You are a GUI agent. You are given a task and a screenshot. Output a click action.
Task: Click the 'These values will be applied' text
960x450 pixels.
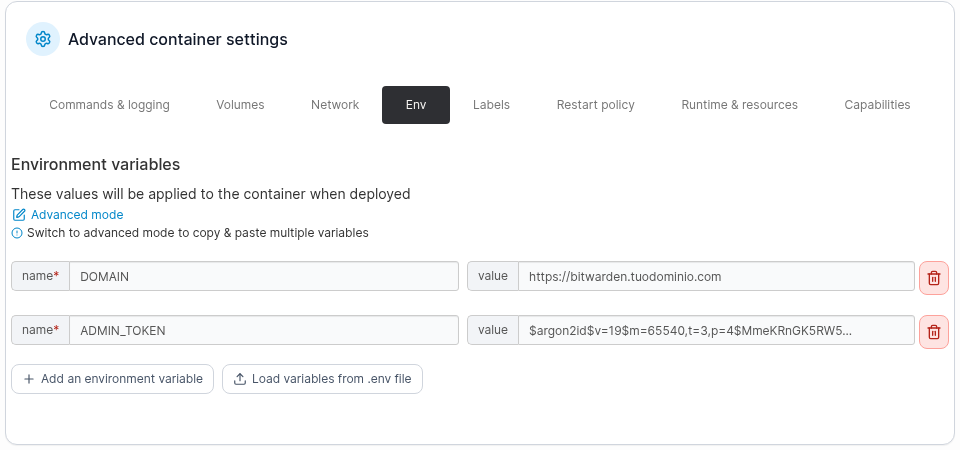click(211, 194)
